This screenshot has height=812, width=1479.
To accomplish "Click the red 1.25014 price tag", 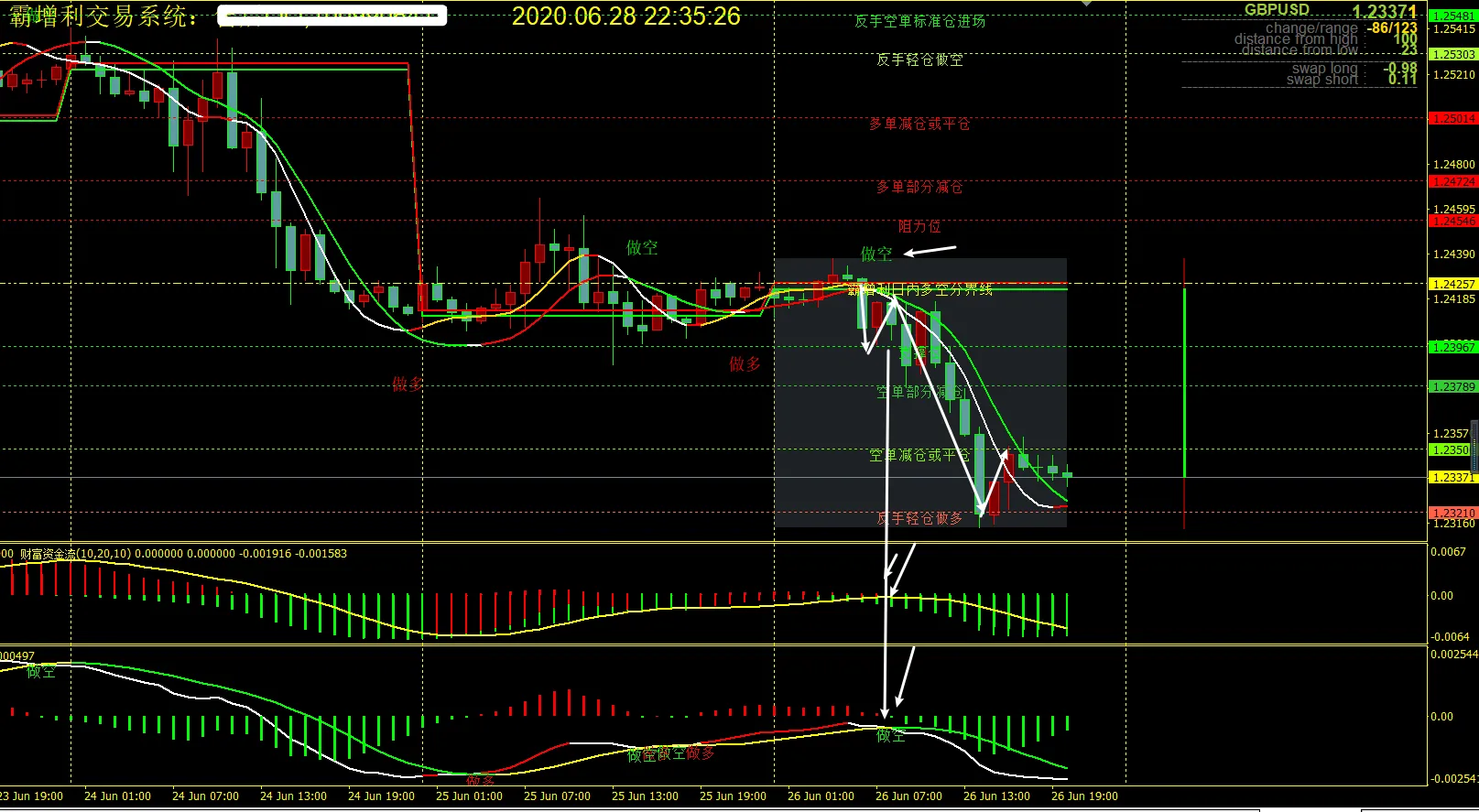I will [1453, 119].
